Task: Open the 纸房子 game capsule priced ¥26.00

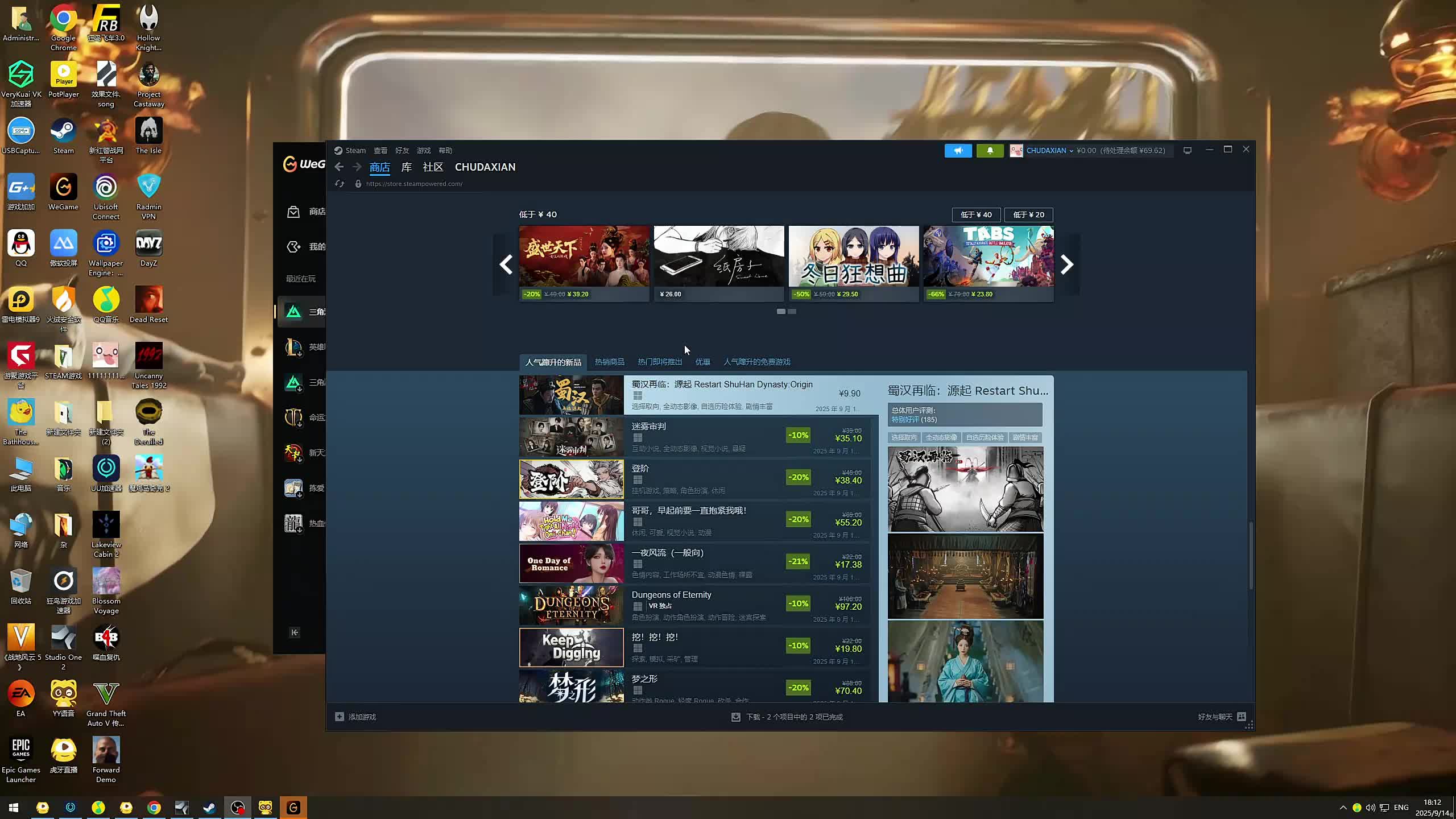Action: 719,263
